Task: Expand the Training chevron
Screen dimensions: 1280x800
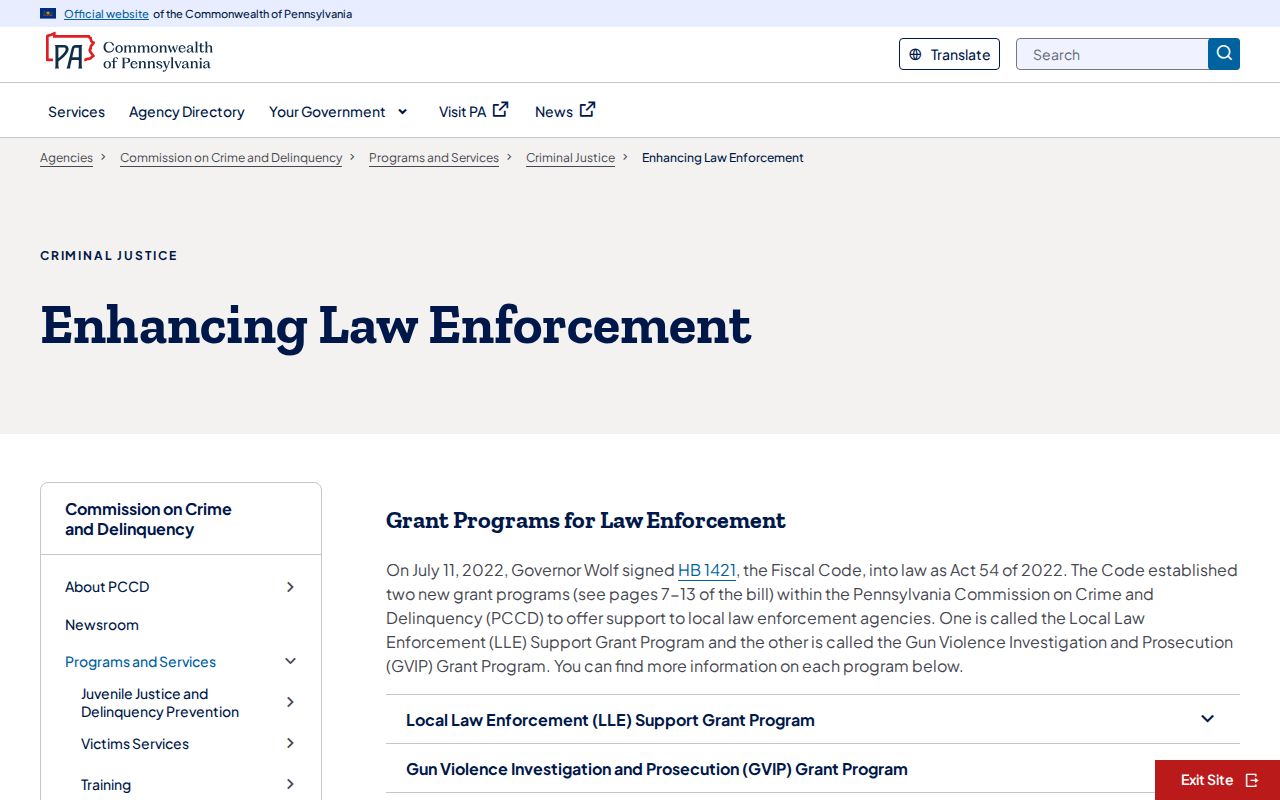Action: click(290, 784)
